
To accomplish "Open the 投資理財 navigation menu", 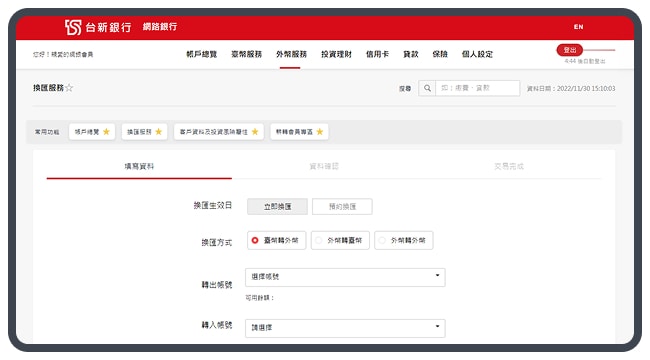I will 336,54.
